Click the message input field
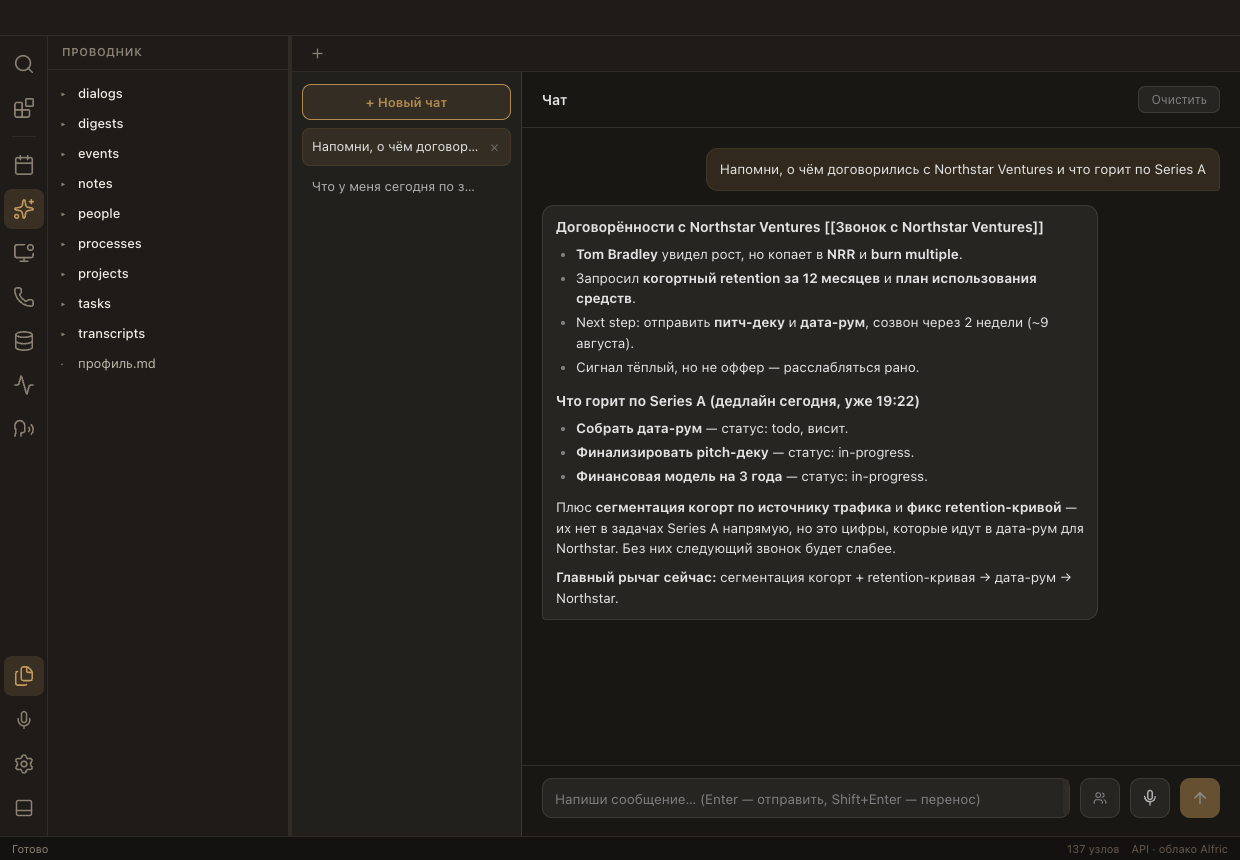This screenshot has width=1240, height=860. pyautogui.click(x=805, y=799)
